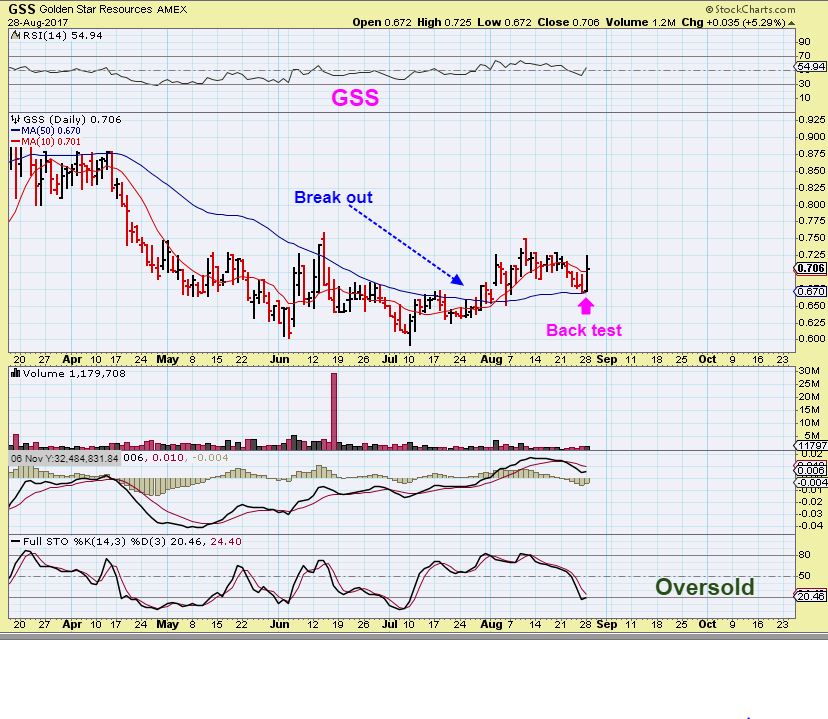
Task: Click the RSI(14) 54.94 panel label
Action: click(x=62, y=35)
